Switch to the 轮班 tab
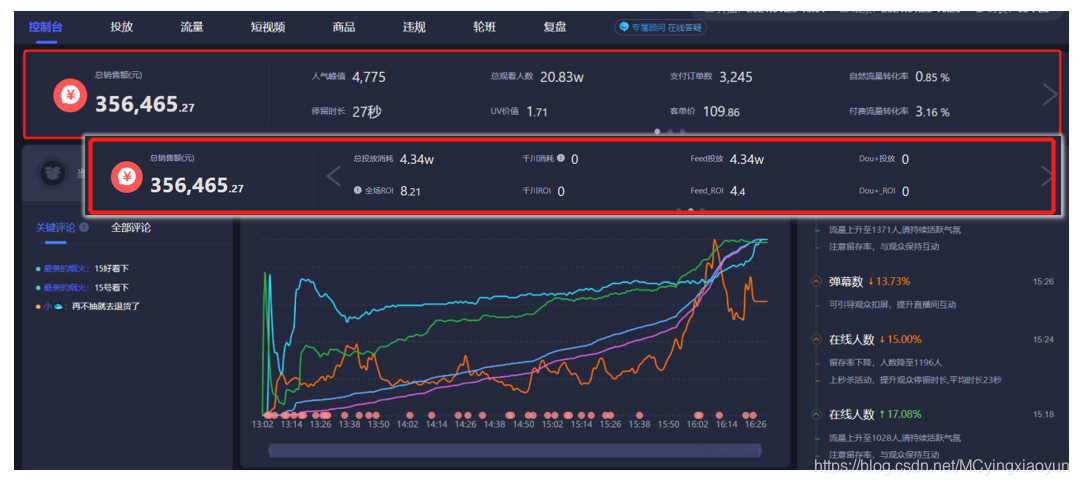 pos(484,28)
